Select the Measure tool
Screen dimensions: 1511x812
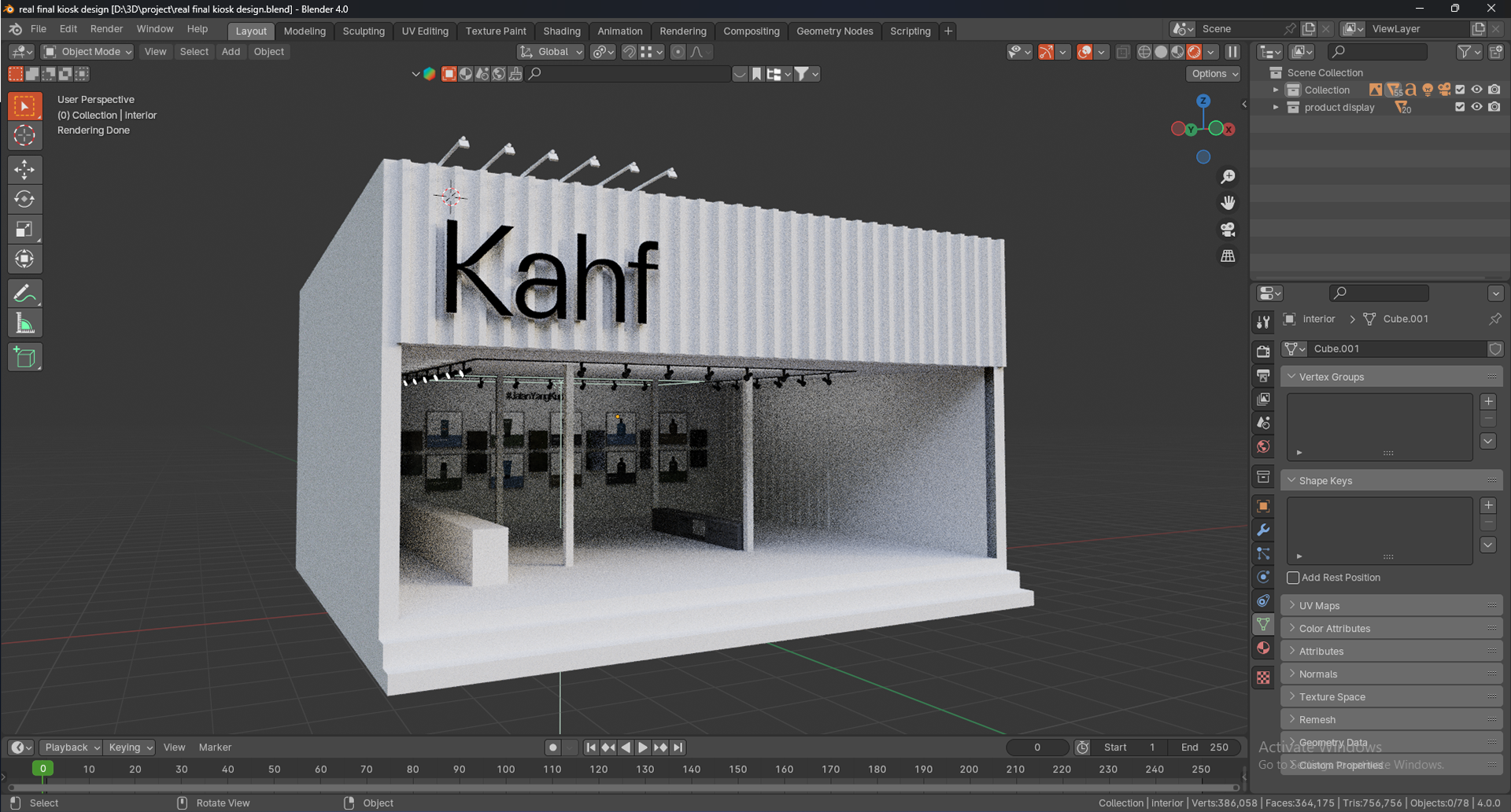point(24,323)
